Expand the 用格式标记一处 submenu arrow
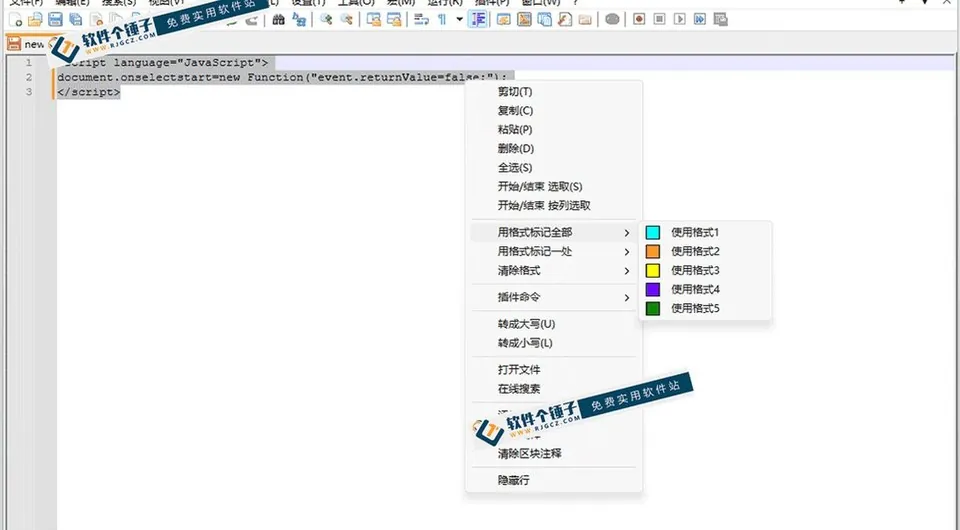960x530 pixels. [x=626, y=252]
